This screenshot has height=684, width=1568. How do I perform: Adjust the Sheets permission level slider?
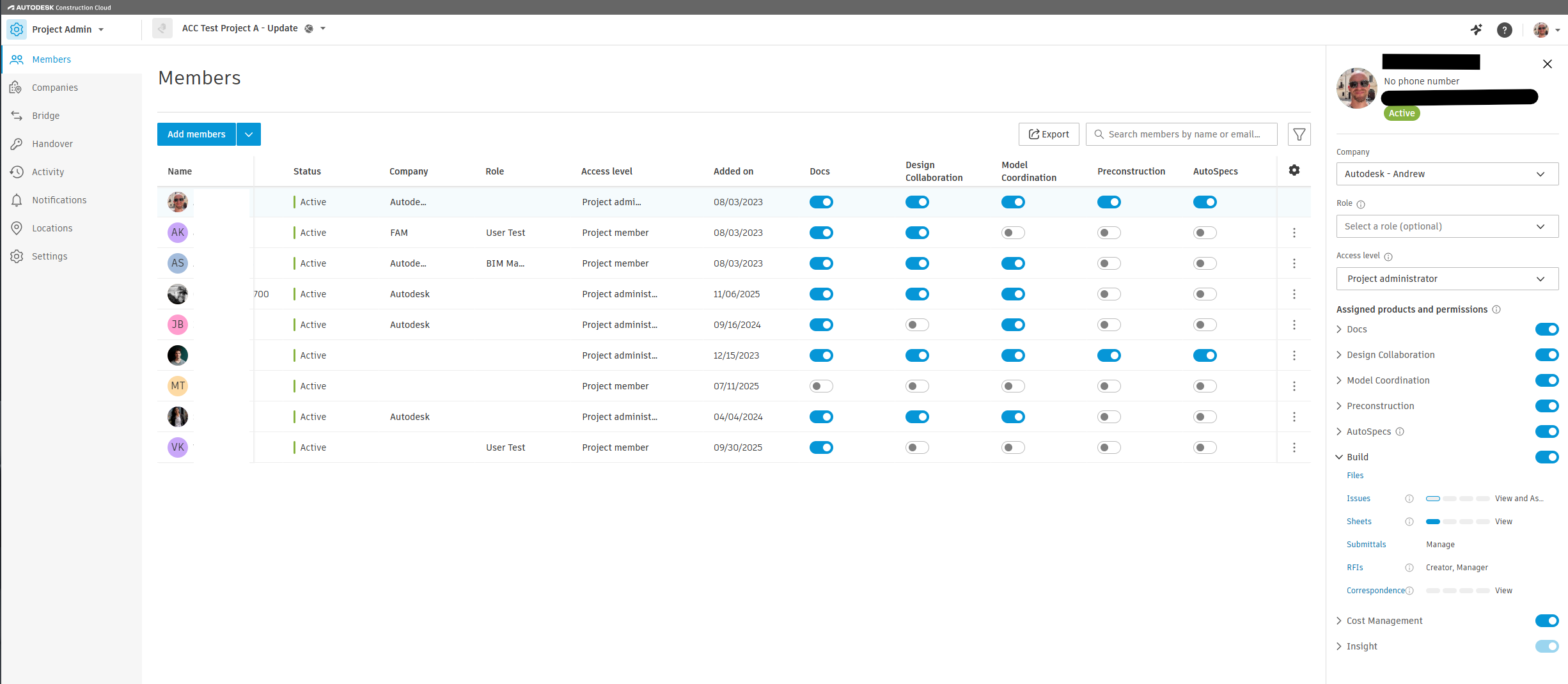pos(1457,522)
